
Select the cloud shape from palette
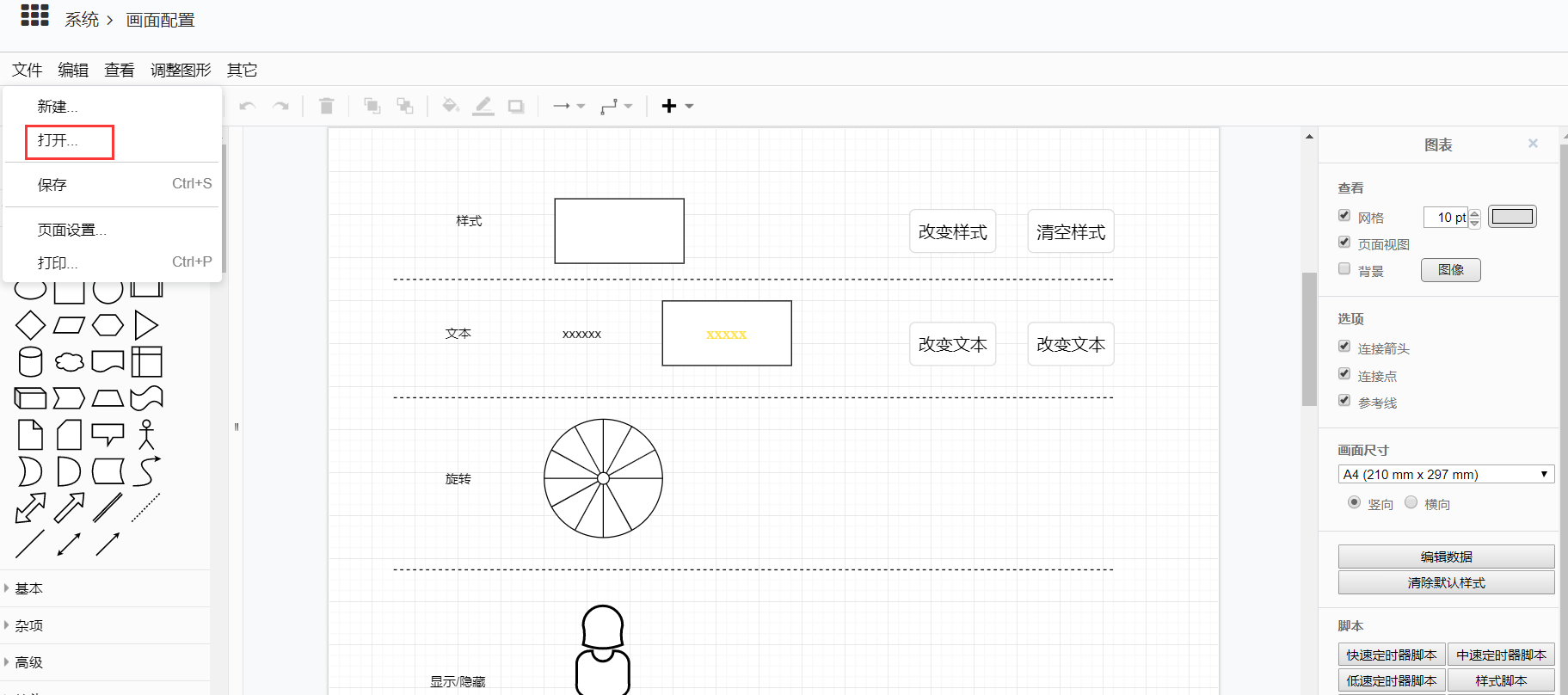pos(70,362)
